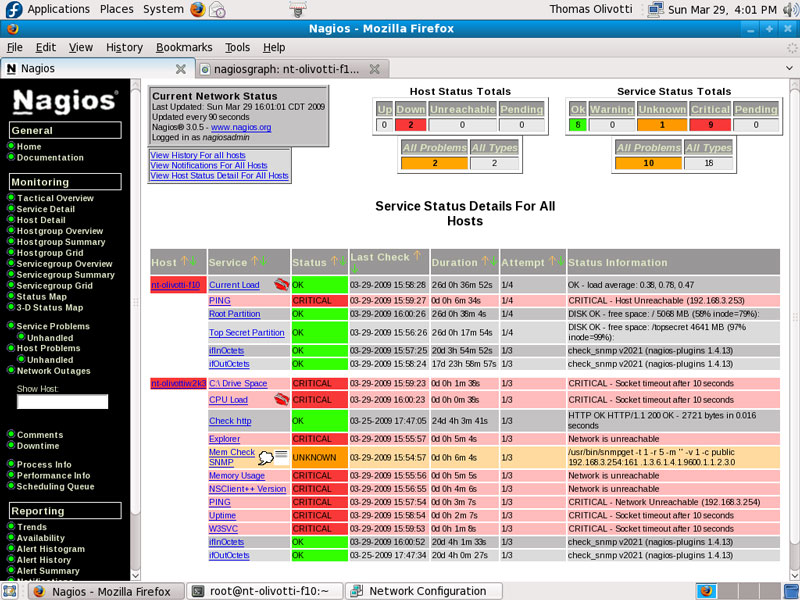The image size is (800, 600).
Task: Click the Fedora logo applications icon
Action: click(x=13, y=9)
